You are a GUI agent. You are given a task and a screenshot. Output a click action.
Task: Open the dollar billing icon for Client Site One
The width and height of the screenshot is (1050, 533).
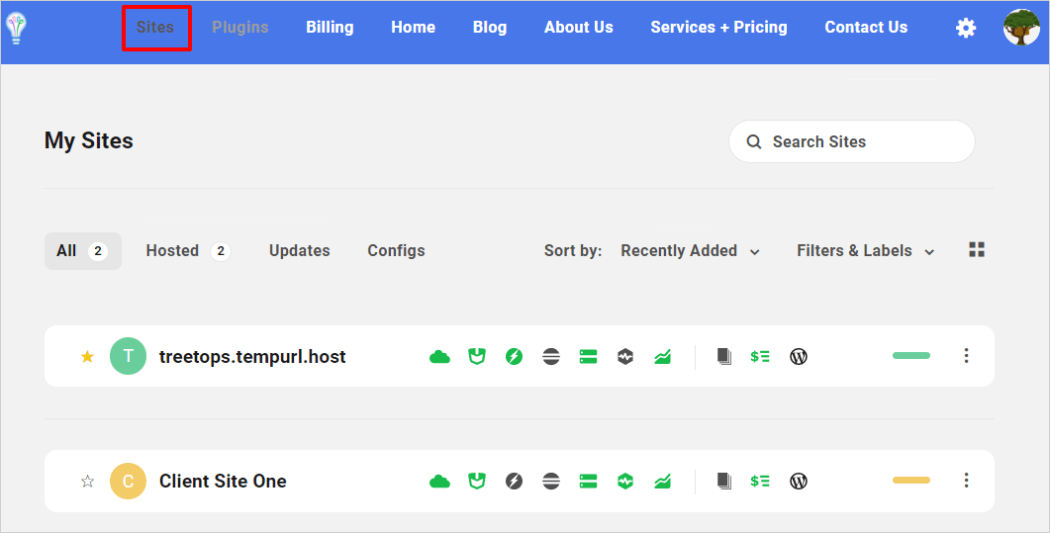point(760,481)
